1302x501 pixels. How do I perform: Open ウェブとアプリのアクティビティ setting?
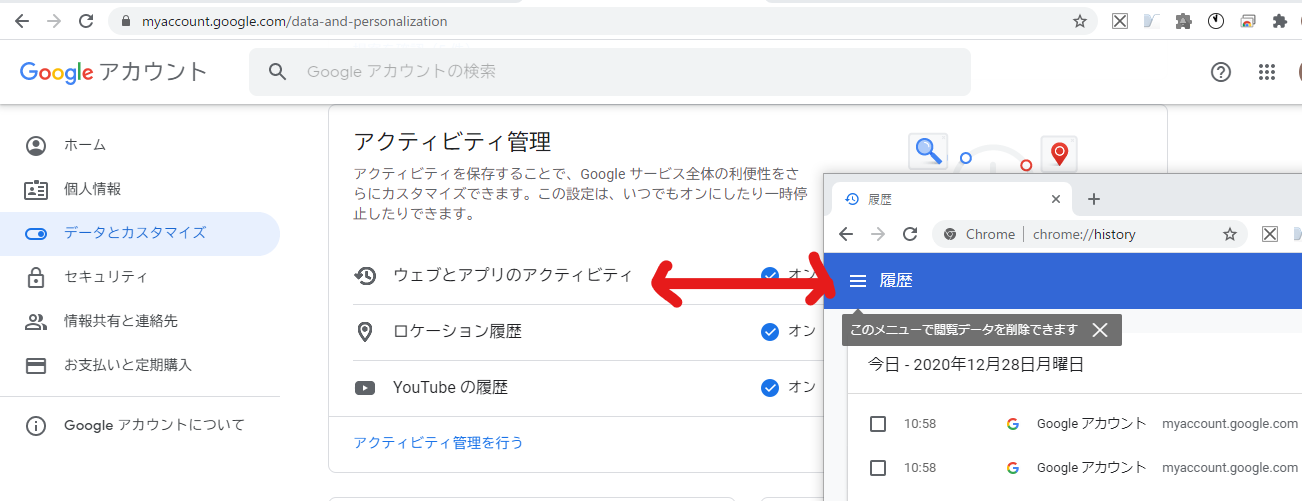[513, 275]
